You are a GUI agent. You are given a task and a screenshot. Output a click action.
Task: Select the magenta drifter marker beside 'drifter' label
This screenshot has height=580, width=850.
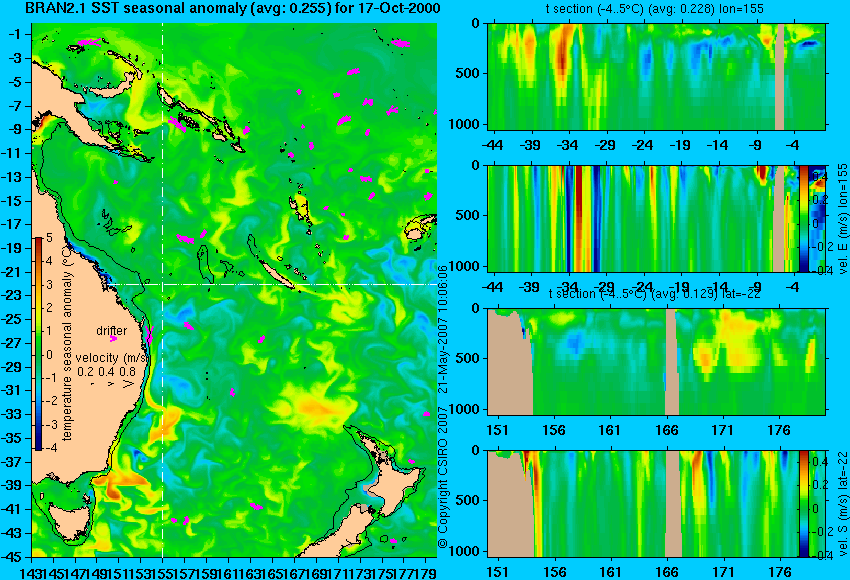tap(113, 338)
